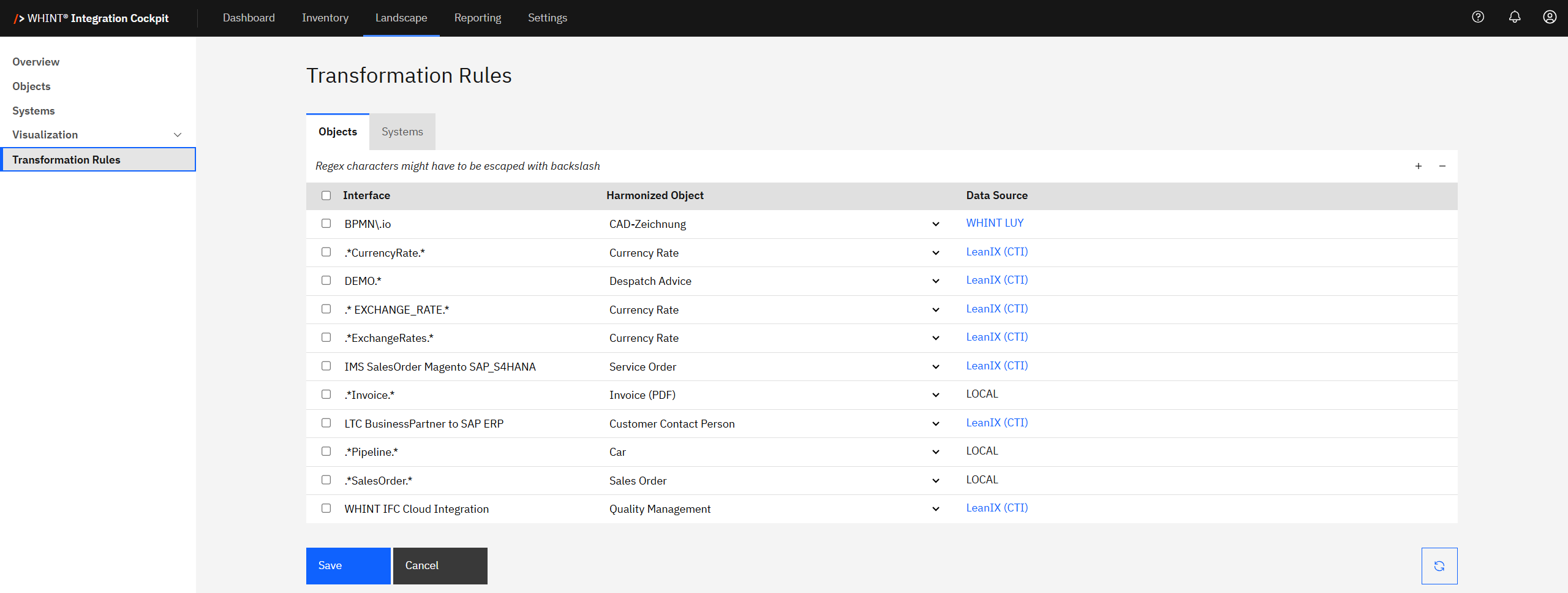Screen dimensions: 1568x593
Task: Tick the WHINT IFC Cloud Integration checkbox
Action: [x=326, y=508]
